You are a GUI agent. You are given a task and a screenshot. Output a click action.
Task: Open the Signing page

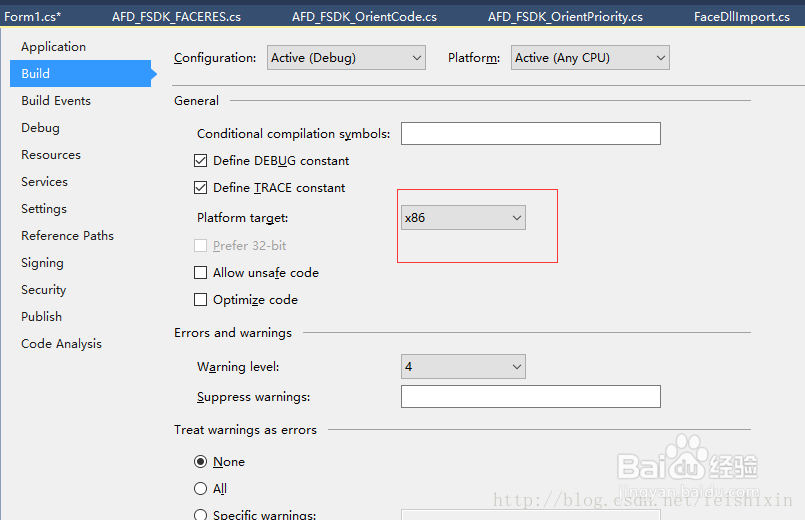tap(42, 263)
